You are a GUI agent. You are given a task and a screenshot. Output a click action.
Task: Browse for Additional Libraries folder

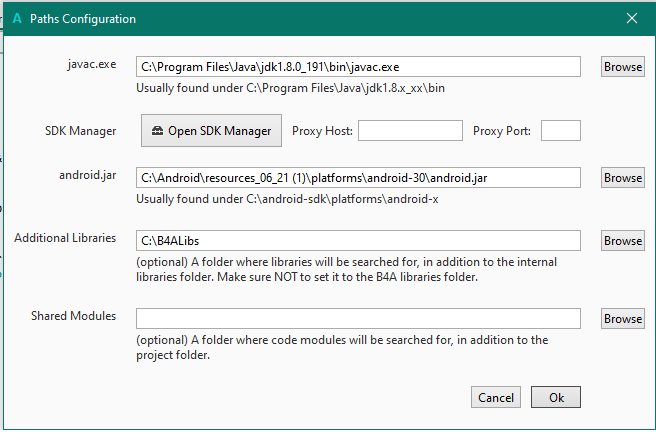click(x=622, y=241)
